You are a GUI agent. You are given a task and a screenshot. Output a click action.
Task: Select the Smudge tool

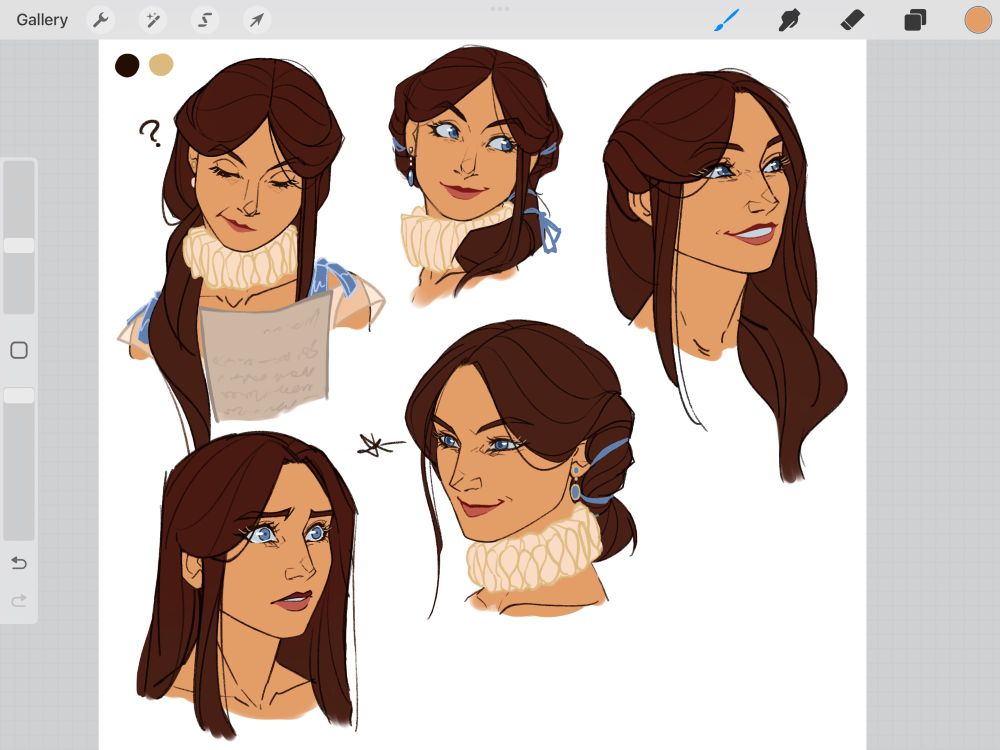[788, 20]
